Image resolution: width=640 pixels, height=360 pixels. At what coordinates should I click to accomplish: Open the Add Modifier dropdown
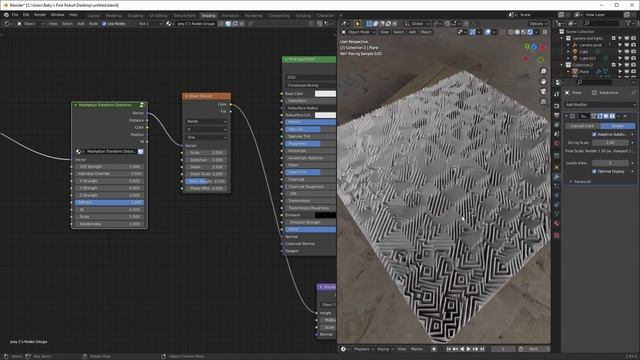point(600,104)
